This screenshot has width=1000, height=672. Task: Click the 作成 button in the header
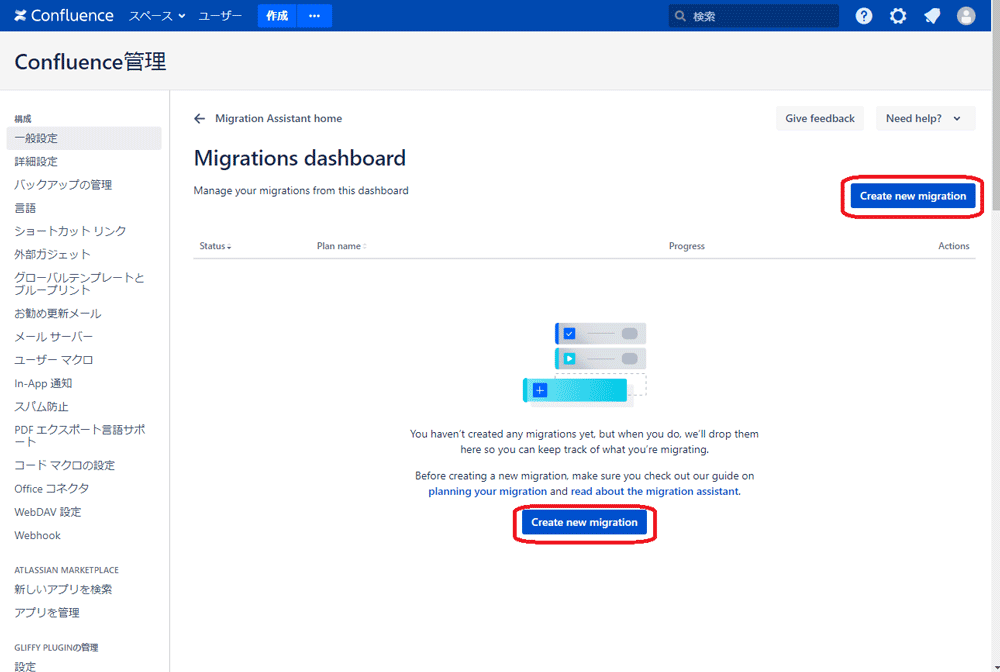[x=277, y=16]
